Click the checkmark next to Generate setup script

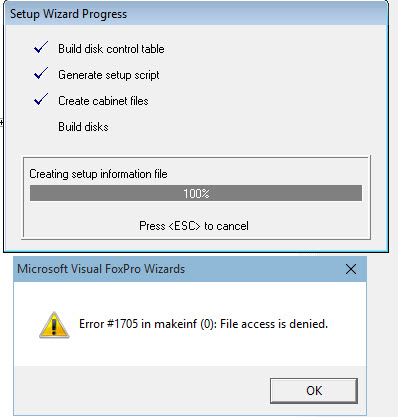(x=41, y=73)
